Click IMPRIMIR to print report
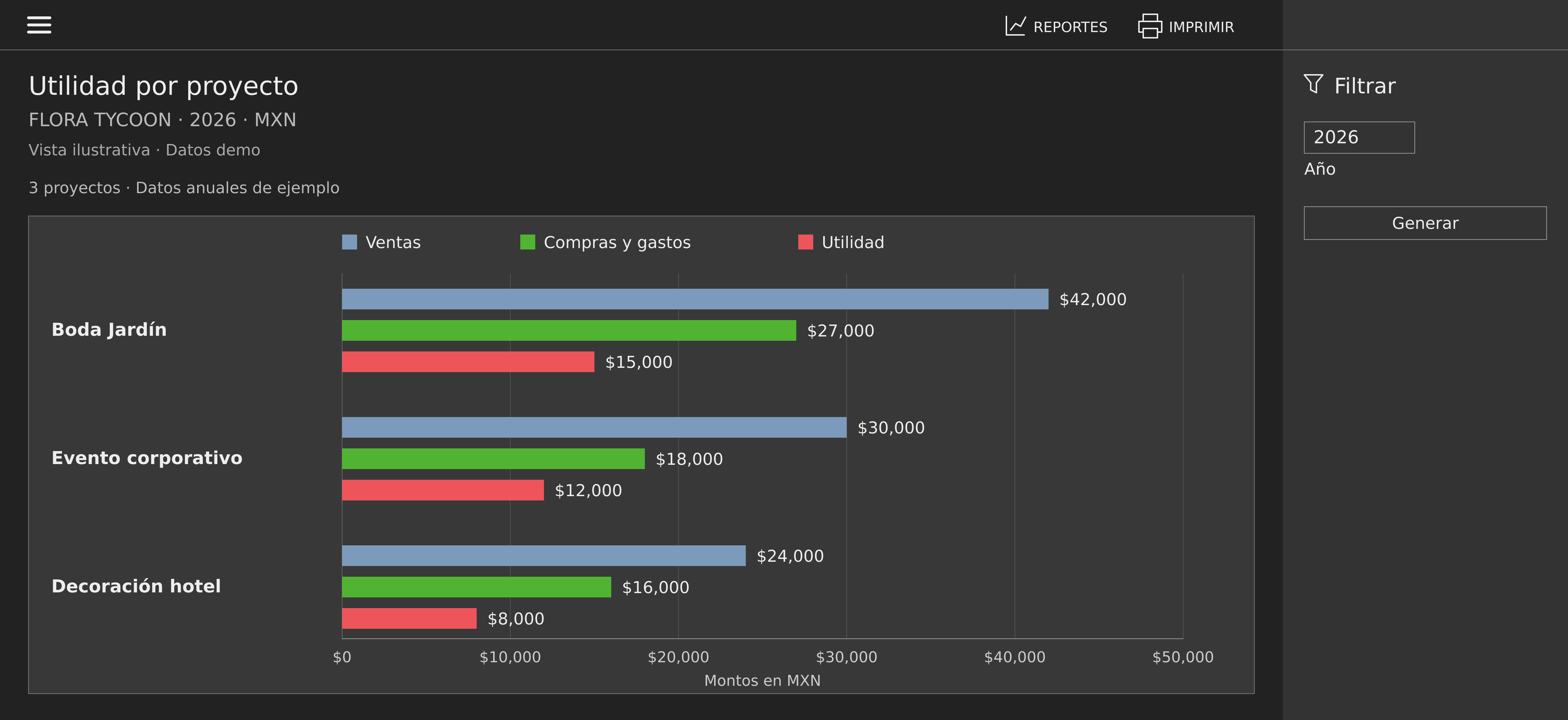Image resolution: width=1568 pixels, height=720 pixels. (1186, 26)
